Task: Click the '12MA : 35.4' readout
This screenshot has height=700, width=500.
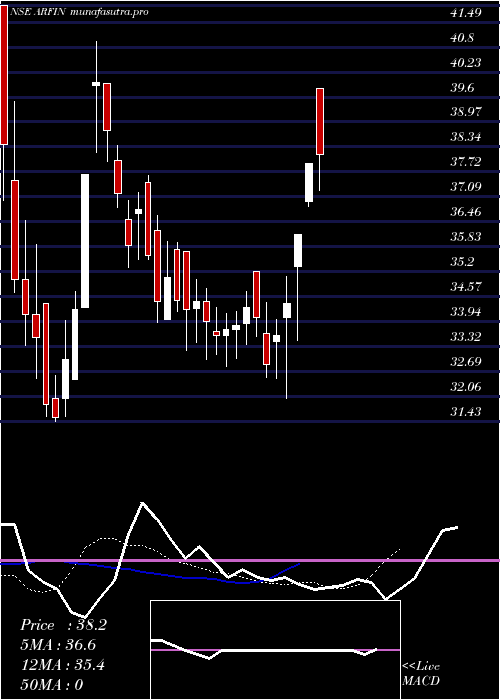Action: (x=62, y=665)
